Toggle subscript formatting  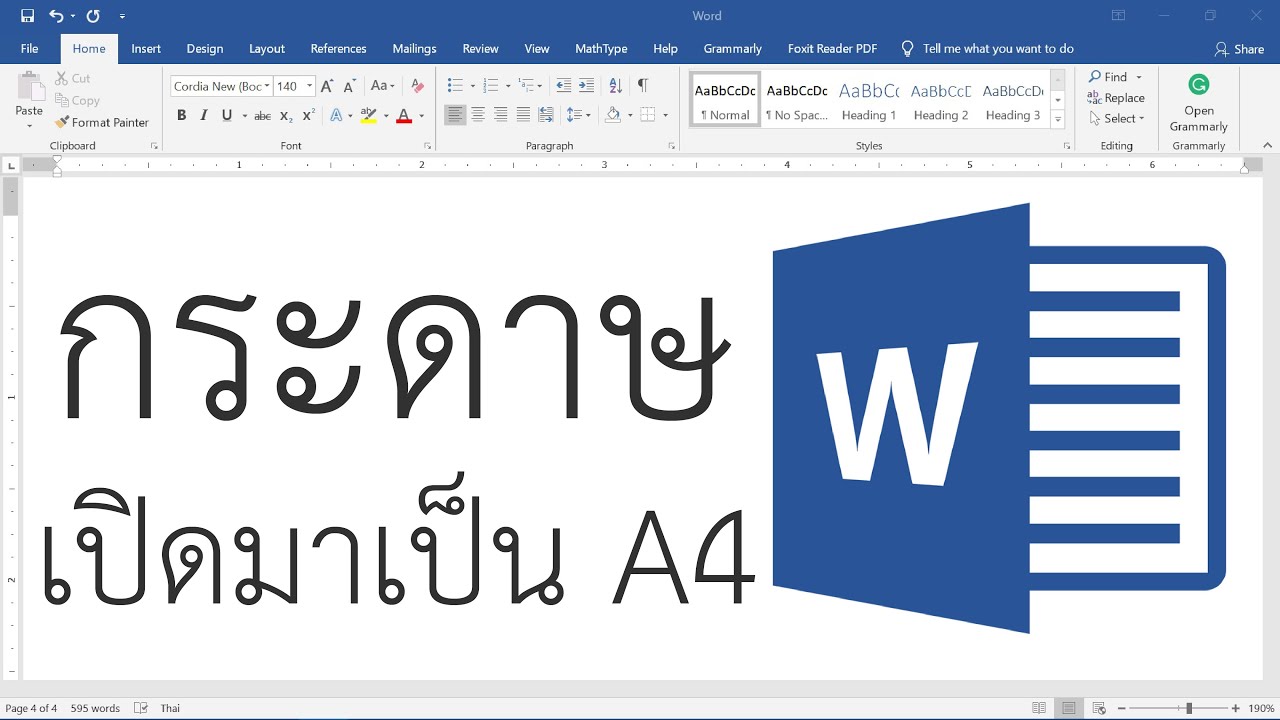click(x=286, y=116)
